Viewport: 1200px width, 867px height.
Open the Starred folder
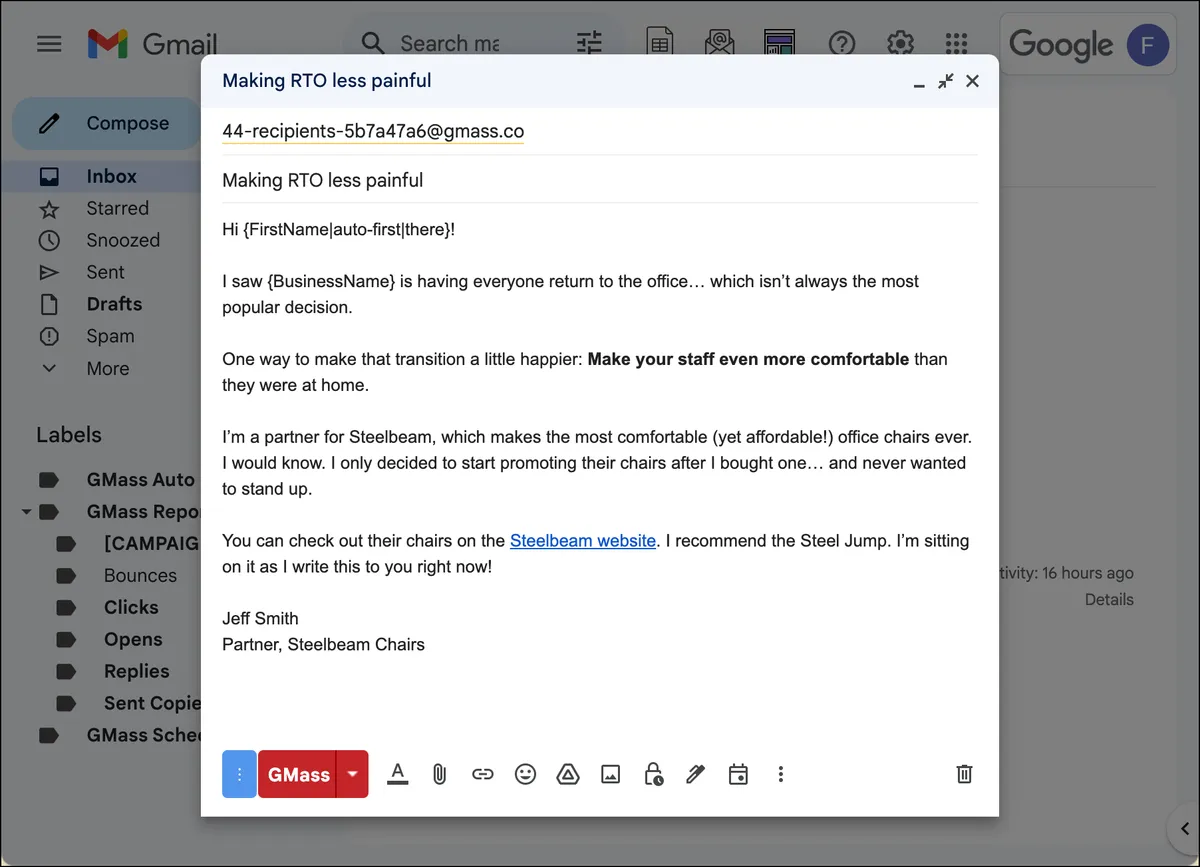tap(117, 208)
